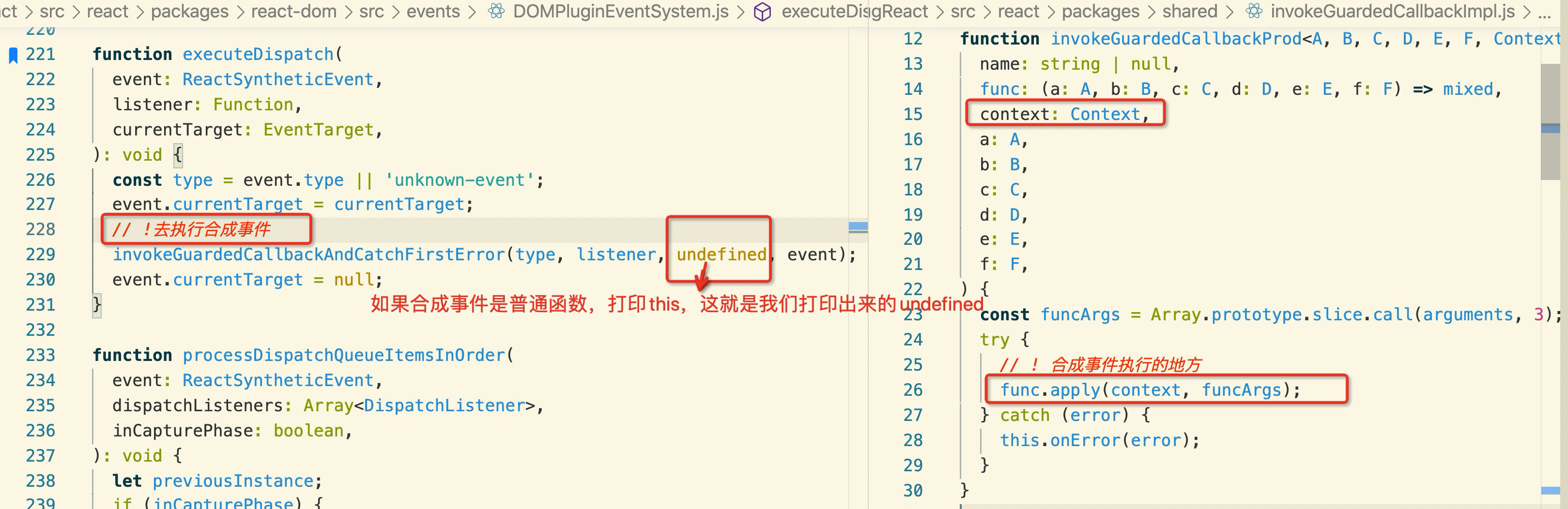This screenshot has height=509, width=1568.
Task: Click ReactSyntheticEvent type on line 234
Action: pos(277,381)
